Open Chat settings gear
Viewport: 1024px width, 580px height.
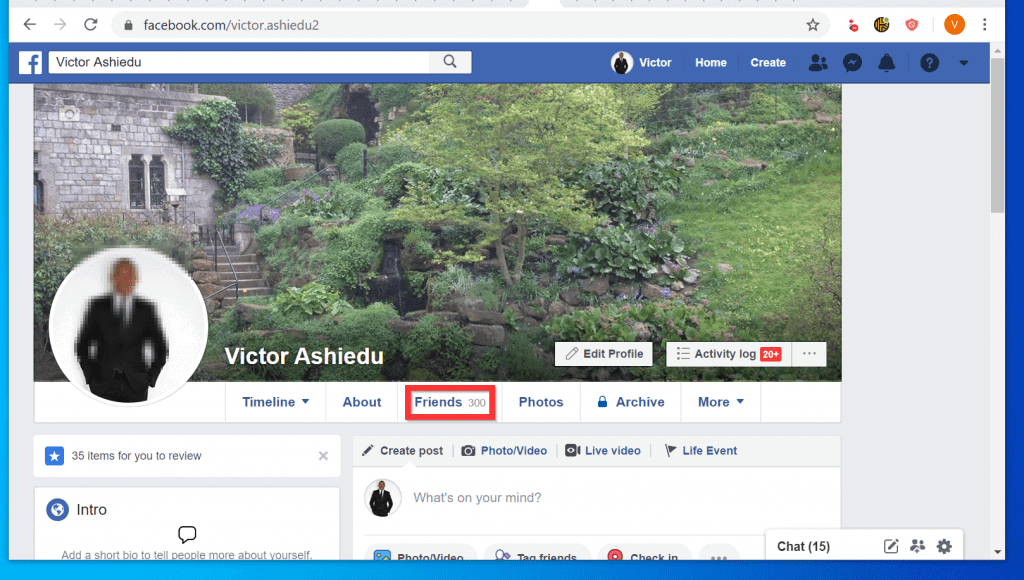coord(944,546)
